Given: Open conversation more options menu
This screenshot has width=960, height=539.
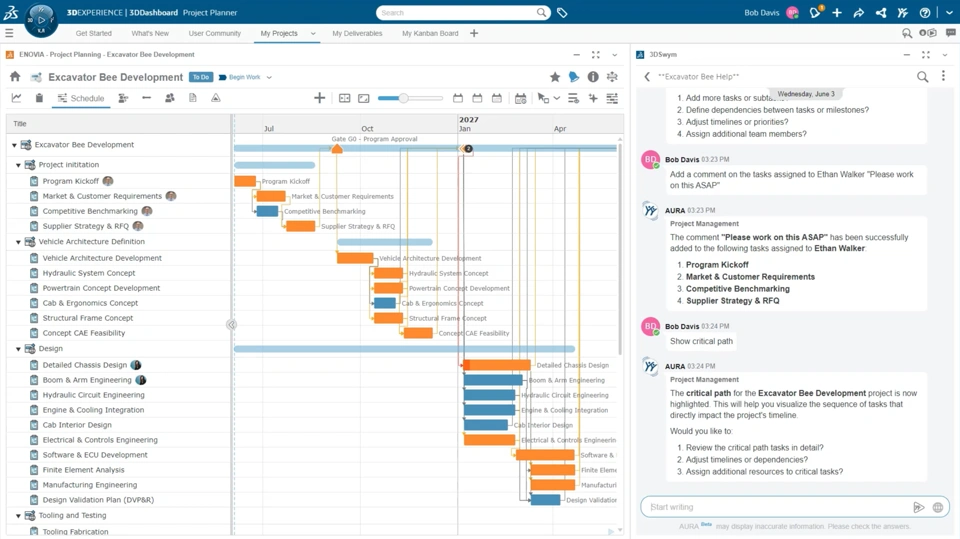Looking at the screenshot, I should click(x=943, y=76).
